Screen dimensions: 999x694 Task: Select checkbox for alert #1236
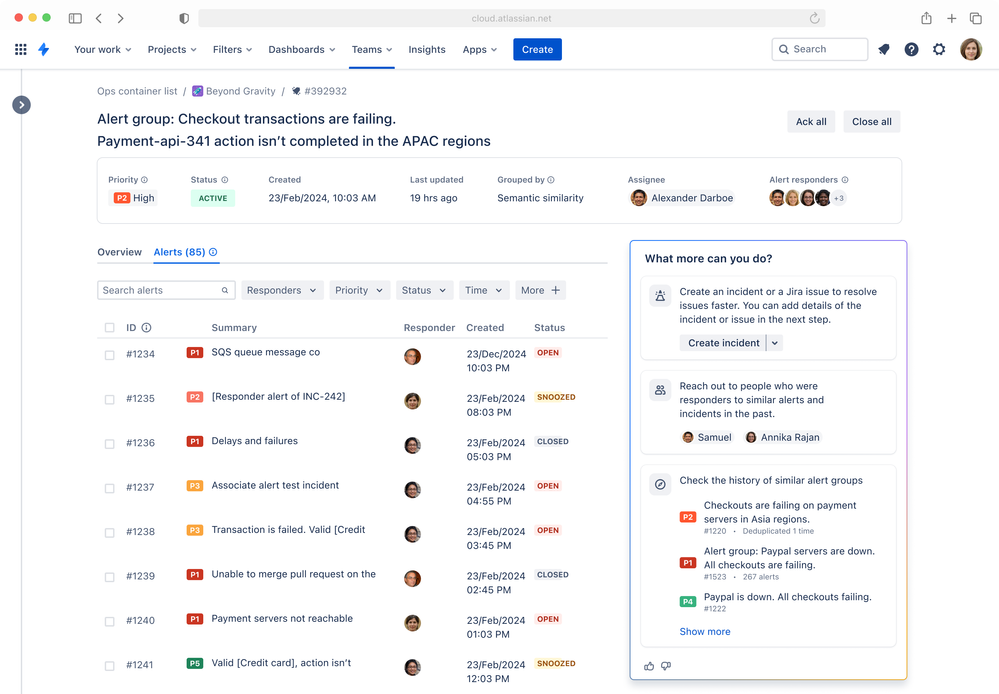point(110,444)
